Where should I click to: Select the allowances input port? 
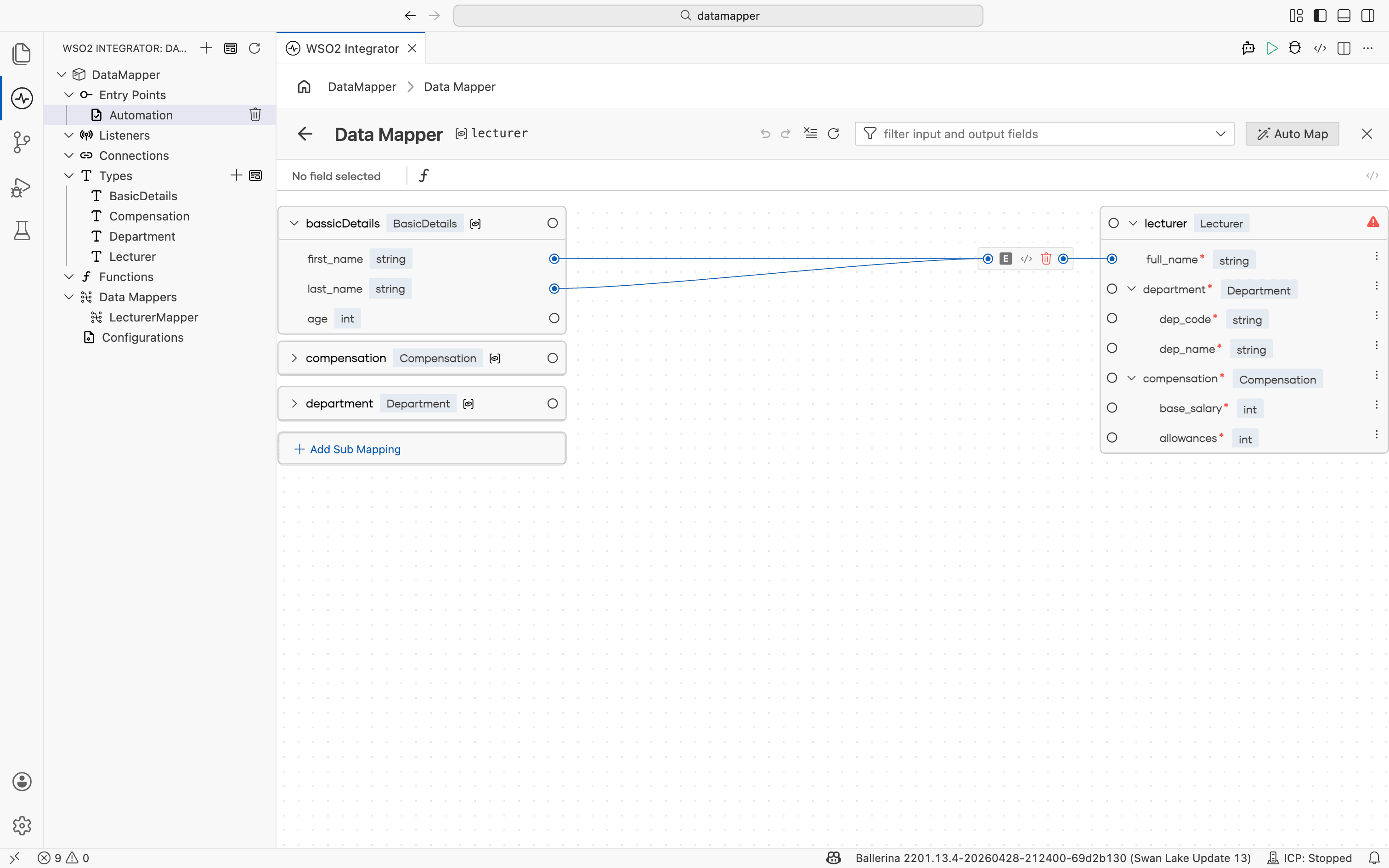point(1112,437)
